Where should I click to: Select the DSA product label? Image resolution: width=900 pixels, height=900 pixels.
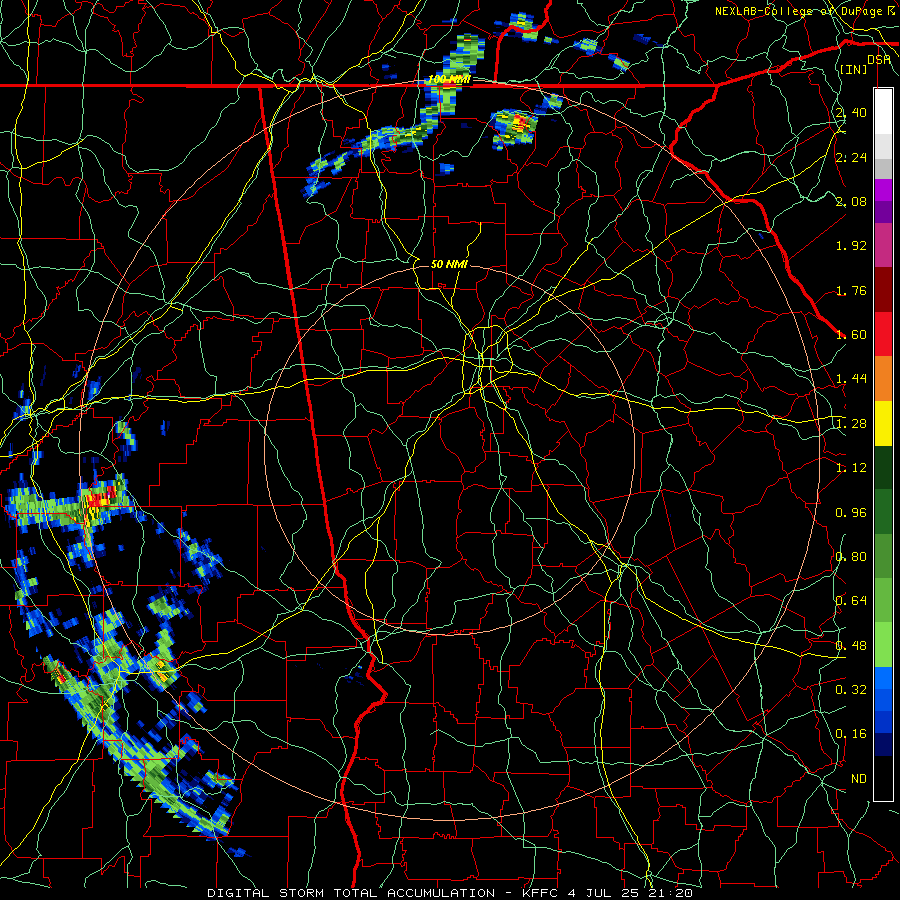(879, 60)
